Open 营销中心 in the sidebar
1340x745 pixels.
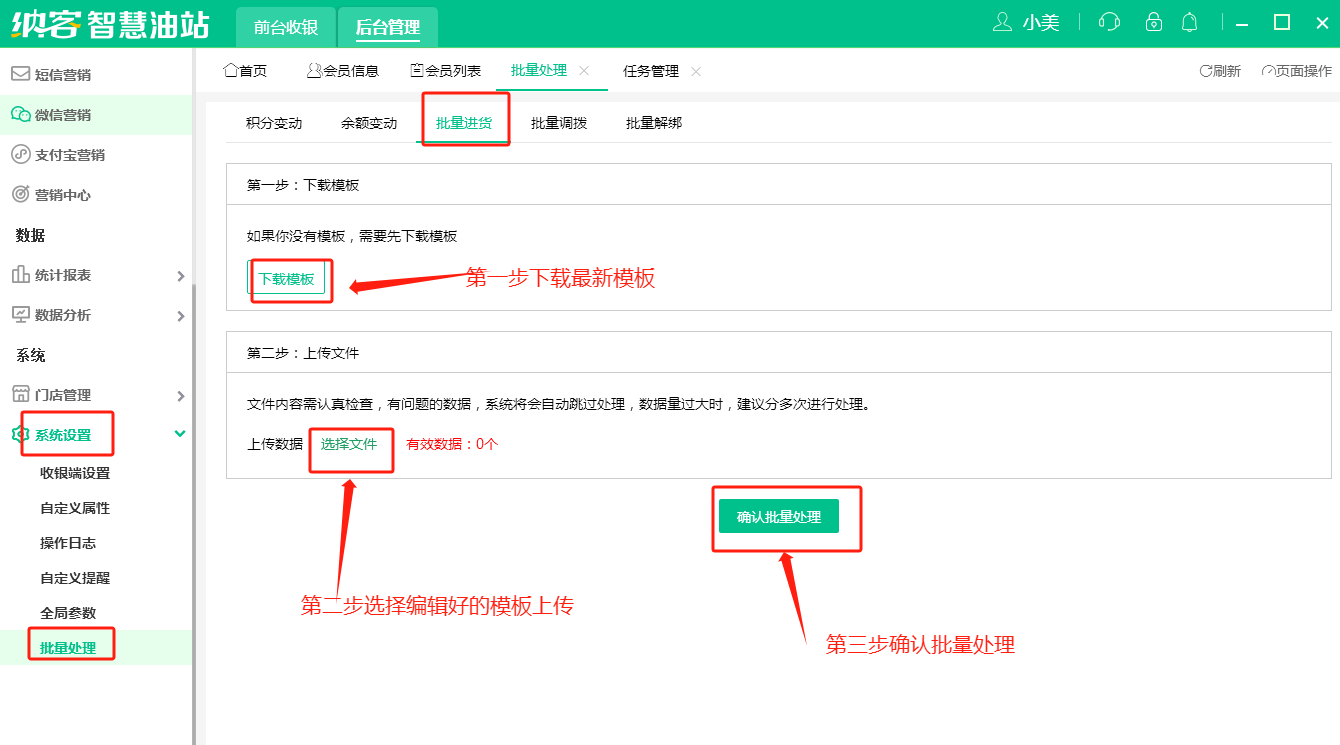point(62,195)
